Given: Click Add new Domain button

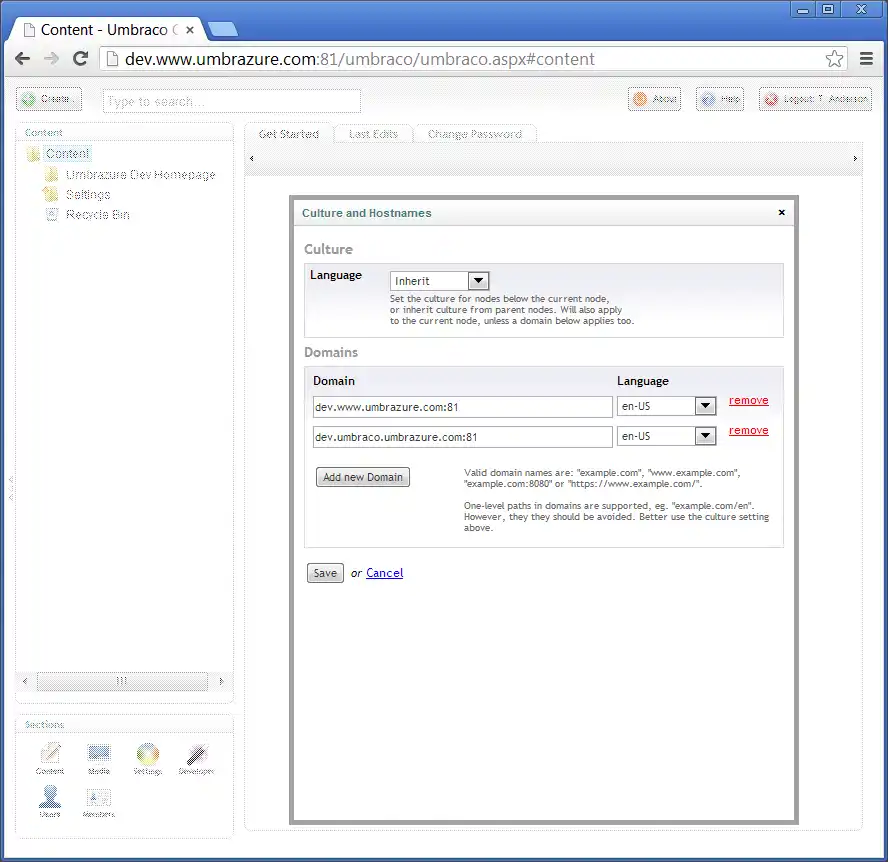Looking at the screenshot, I should 362,477.
